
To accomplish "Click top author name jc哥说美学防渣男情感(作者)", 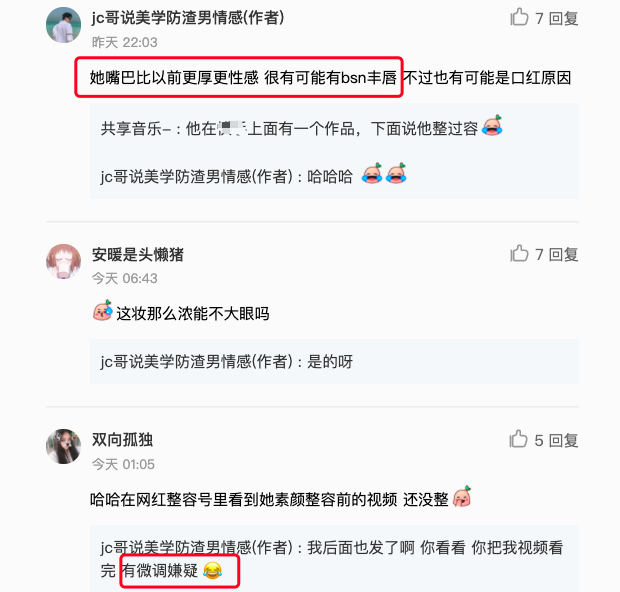I will (188, 18).
